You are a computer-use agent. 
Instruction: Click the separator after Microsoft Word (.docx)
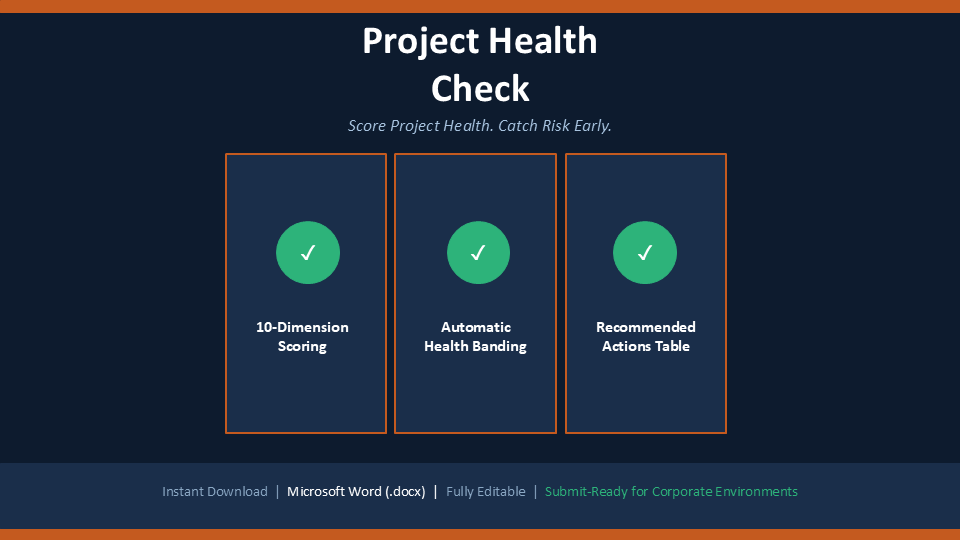tap(435, 492)
